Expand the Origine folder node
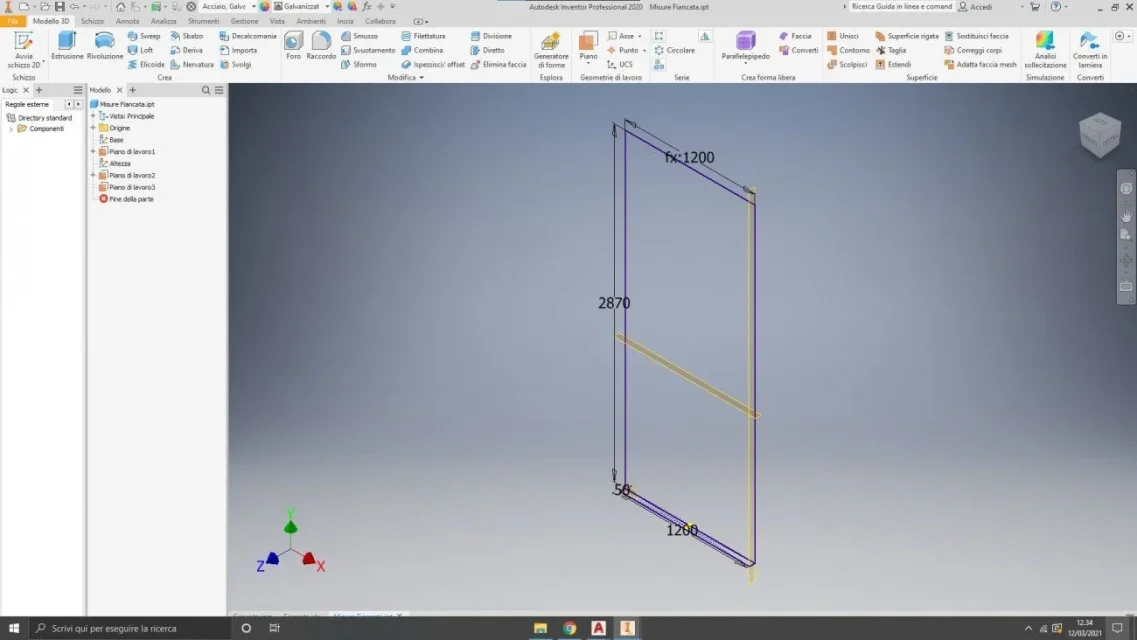Image resolution: width=1137 pixels, height=640 pixels. pos(93,128)
